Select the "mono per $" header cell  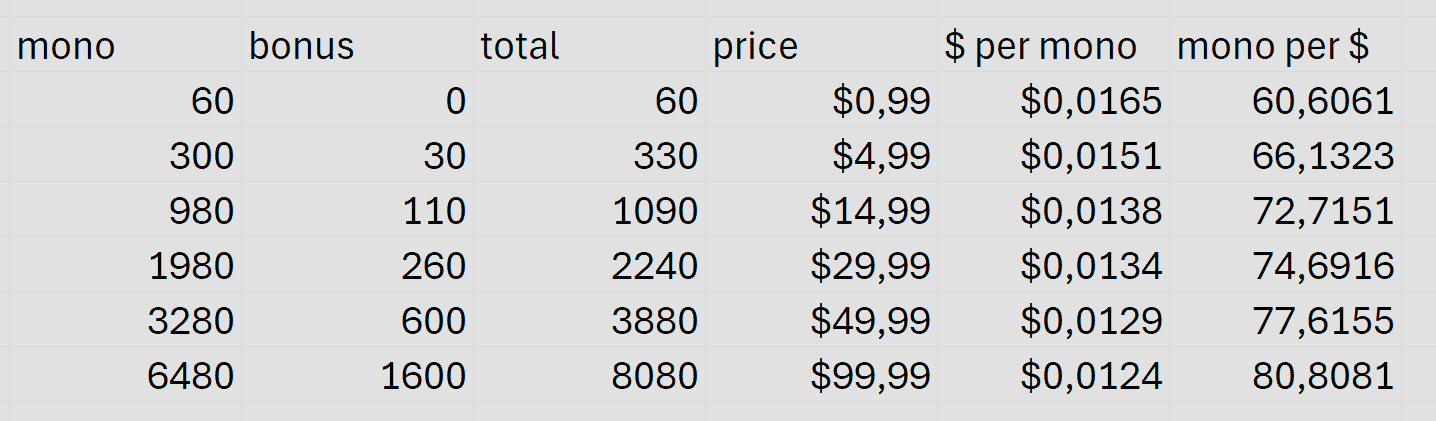(x=1285, y=46)
